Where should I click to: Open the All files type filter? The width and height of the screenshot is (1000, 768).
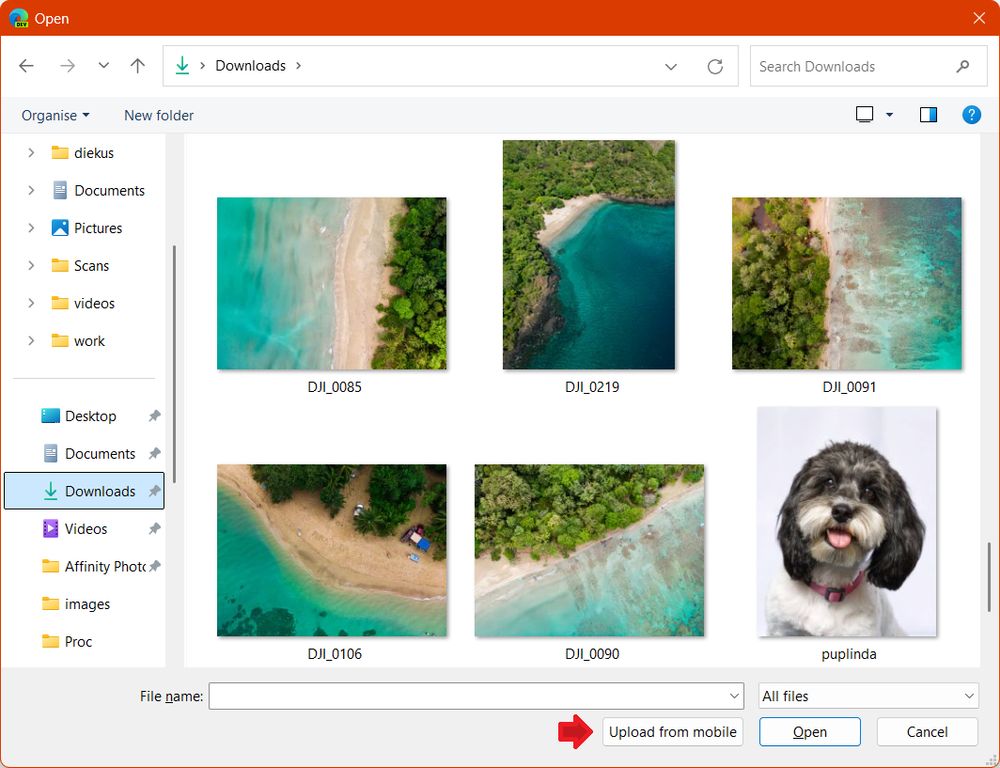869,697
